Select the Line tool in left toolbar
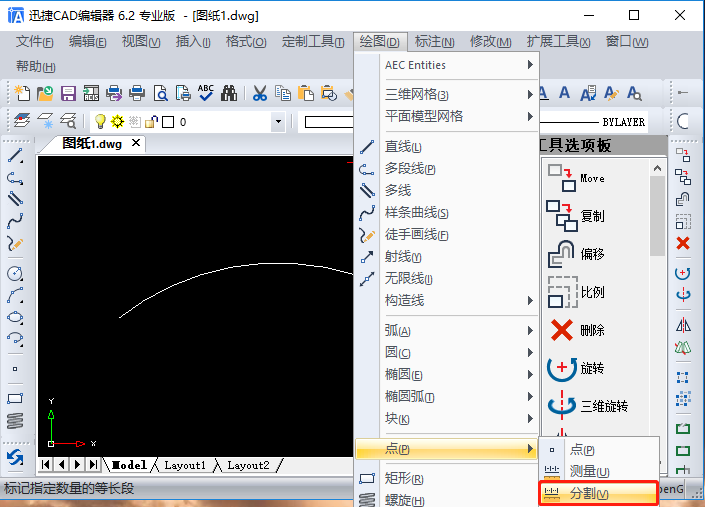Screen dimensions: 705x507 click(15, 156)
